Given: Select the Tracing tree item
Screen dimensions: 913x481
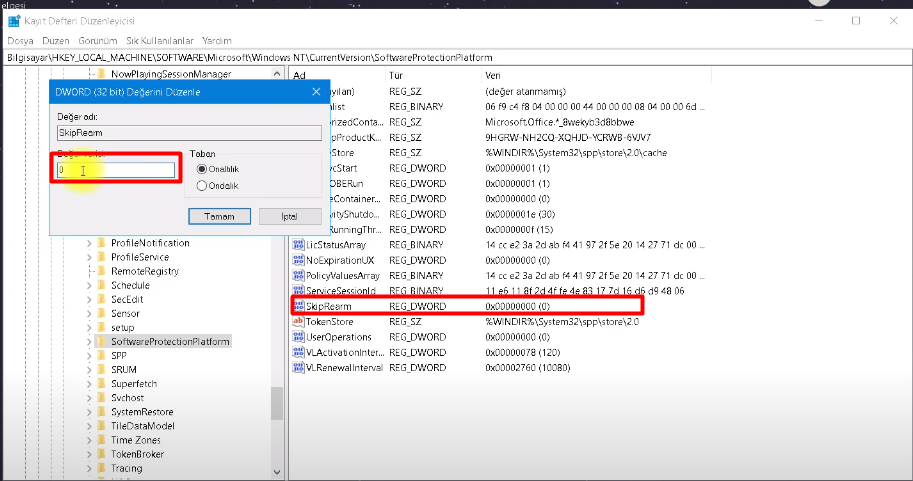Looking at the screenshot, I should 126,468.
